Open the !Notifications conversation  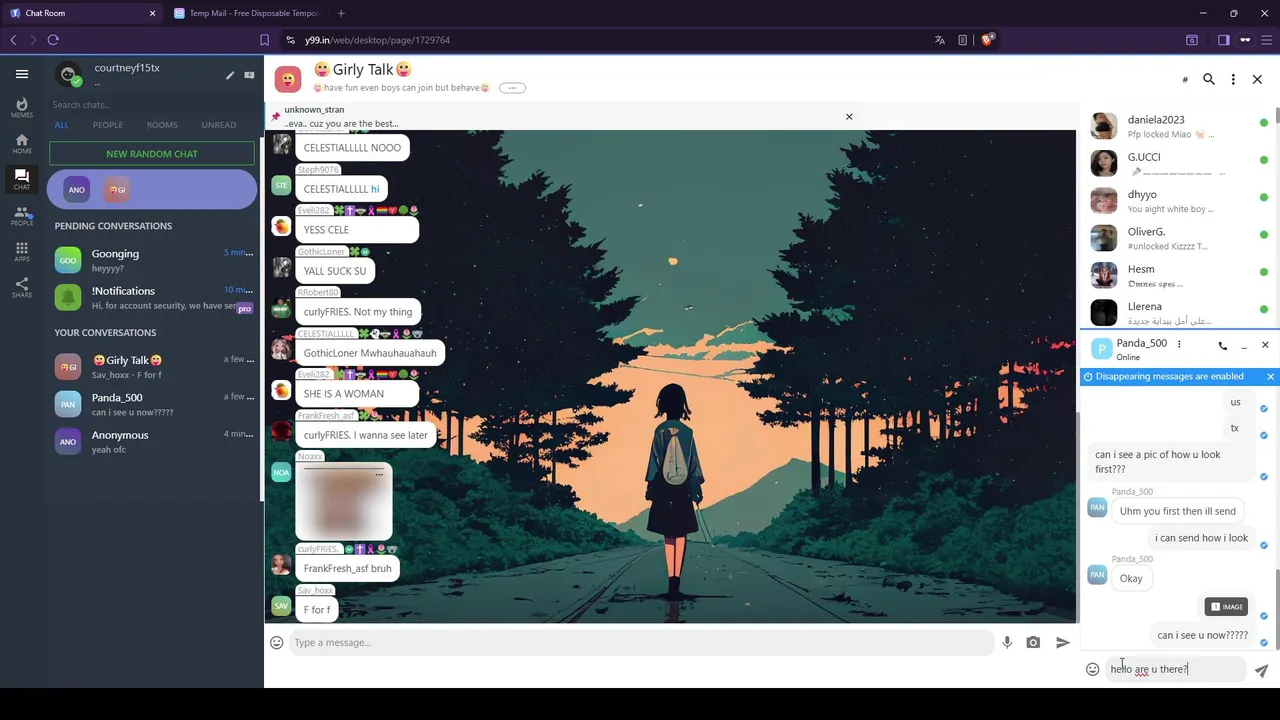[x=154, y=297]
